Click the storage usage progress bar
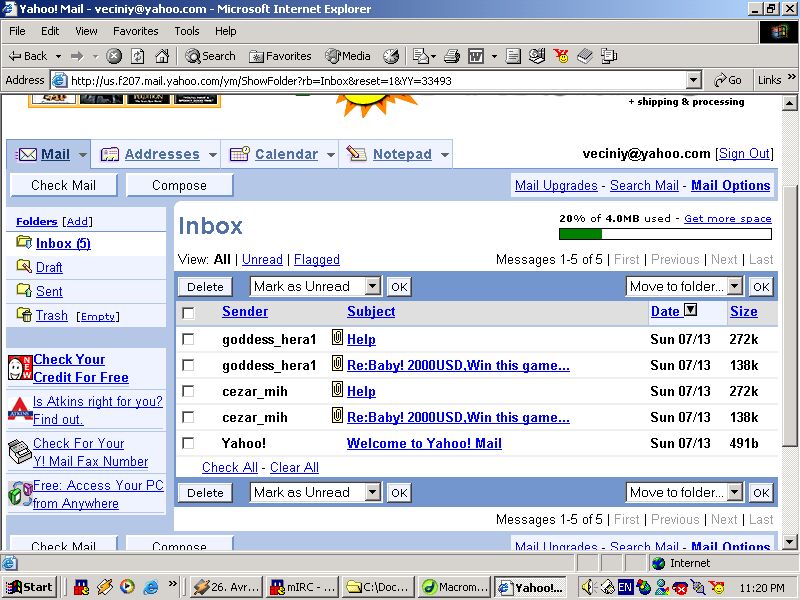 click(665, 234)
